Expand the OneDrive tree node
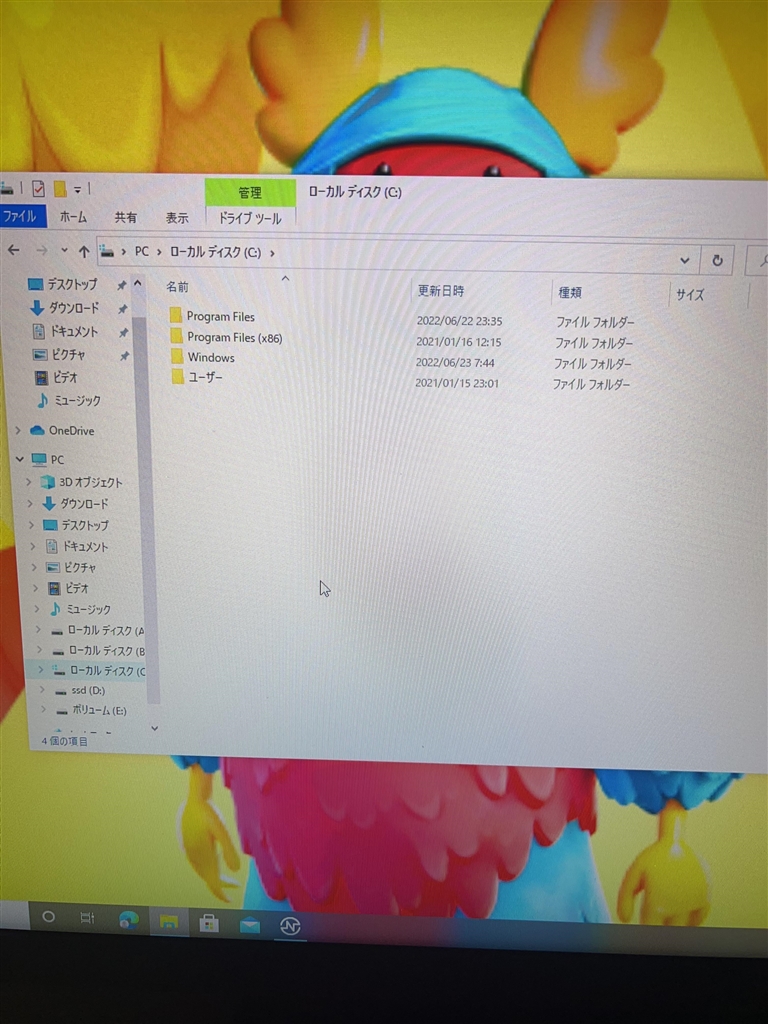 click(x=18, y=430)
